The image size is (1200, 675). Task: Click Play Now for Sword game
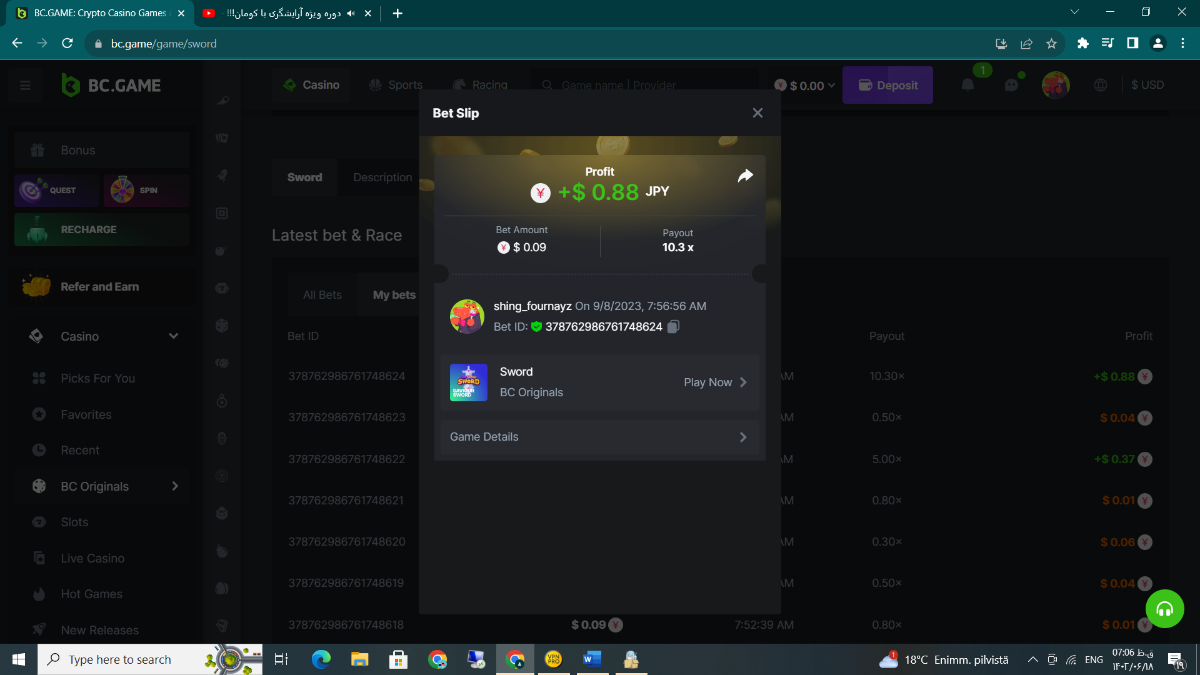pos(714,382)
